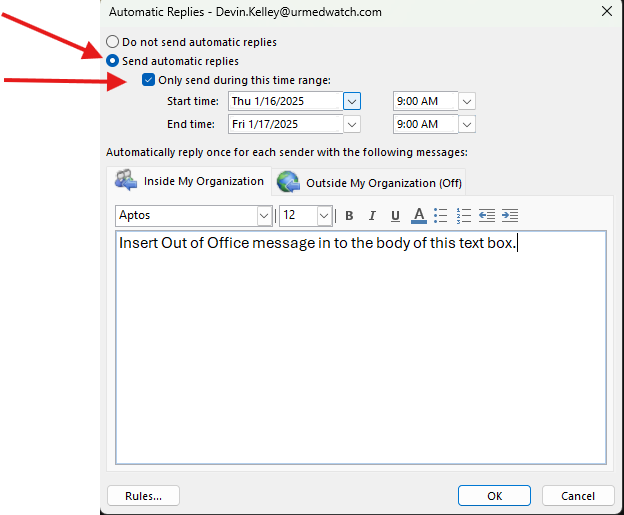The width and height of the screenshot is (624, 515).
Task: Click the font color button
Action: tap(418, 215)
